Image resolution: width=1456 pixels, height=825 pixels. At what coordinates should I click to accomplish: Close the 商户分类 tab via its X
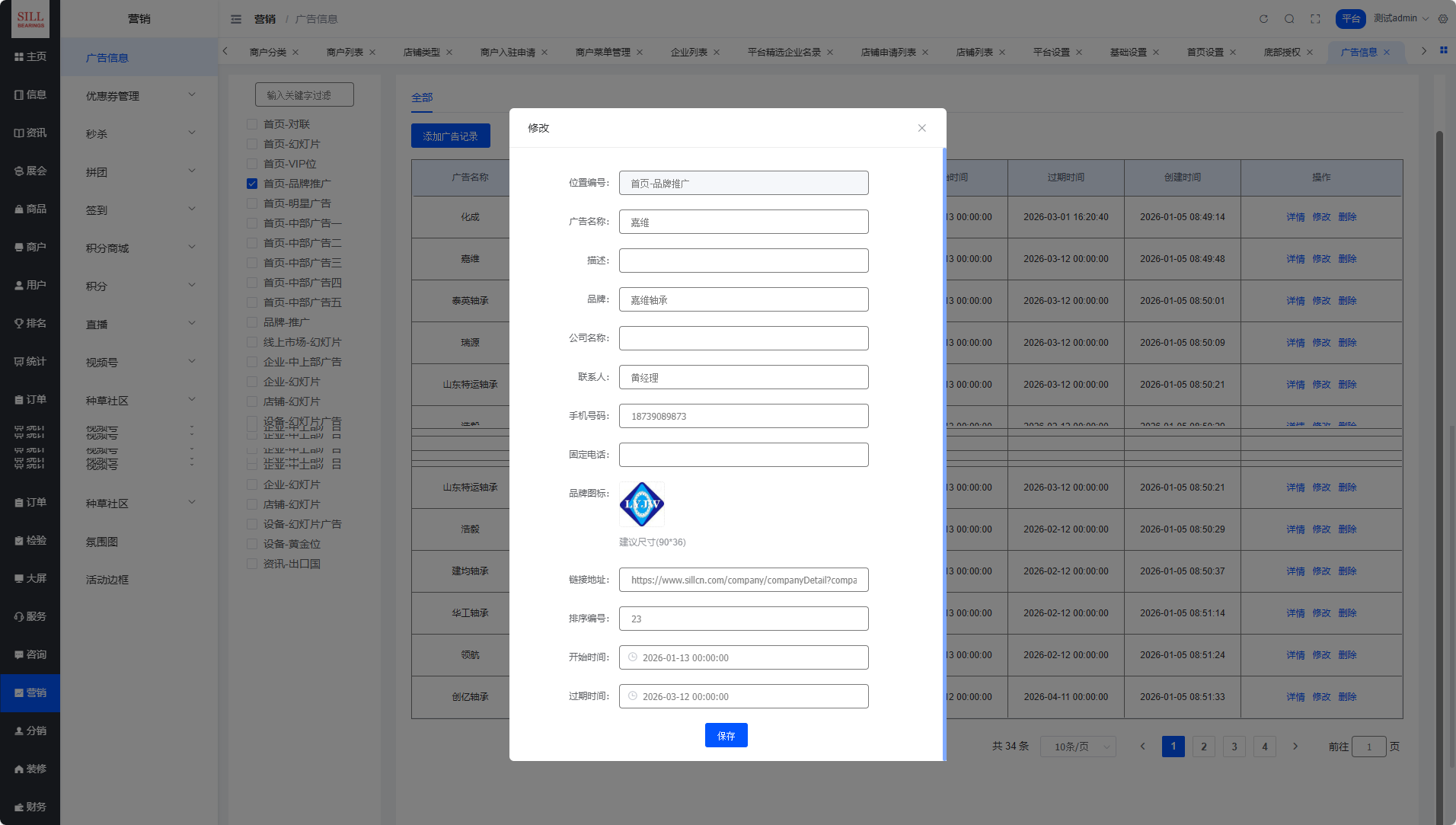[295, 53]
